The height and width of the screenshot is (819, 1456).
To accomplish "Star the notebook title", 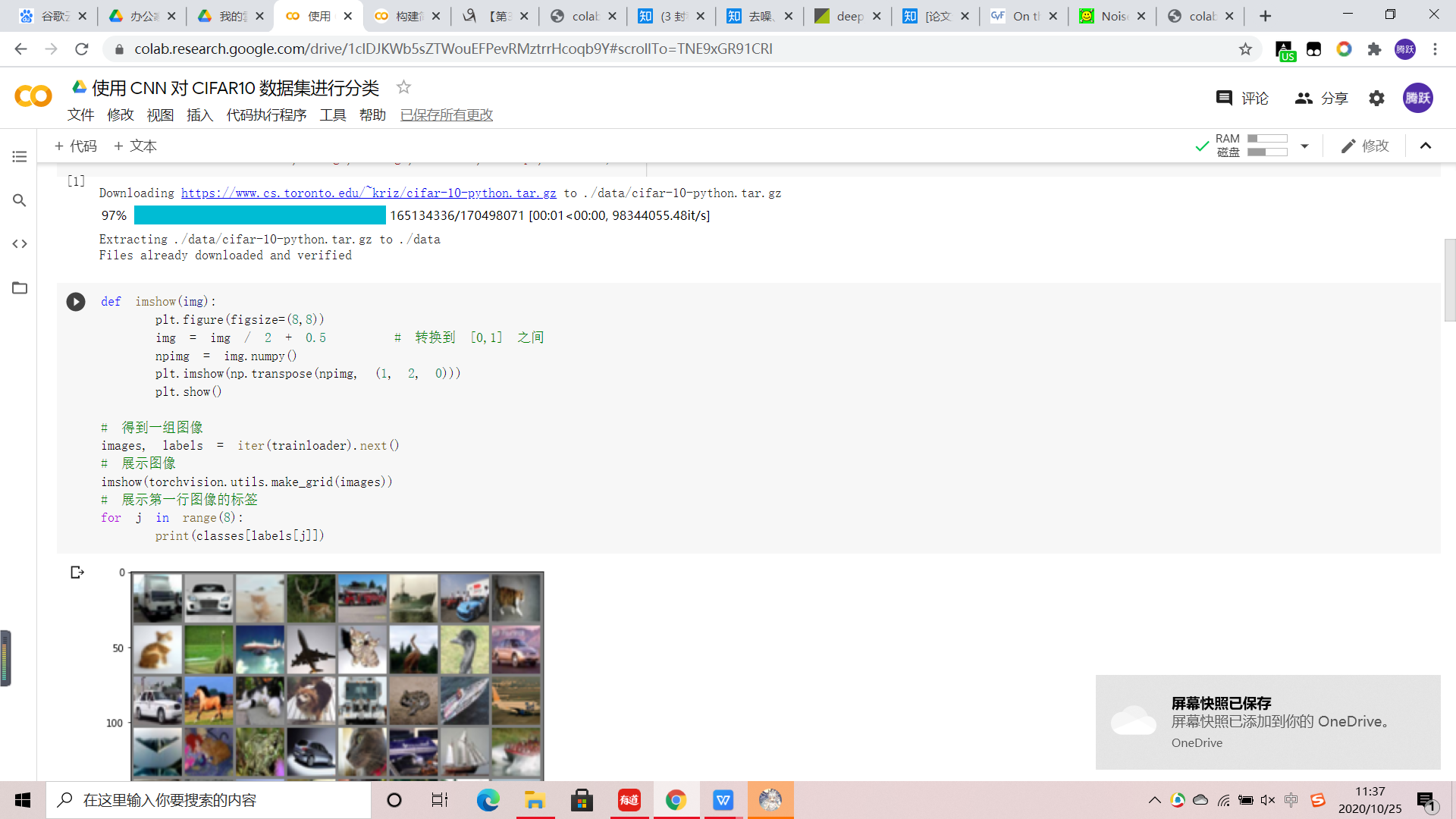I will pyautogui.click(x=403, y=88).
